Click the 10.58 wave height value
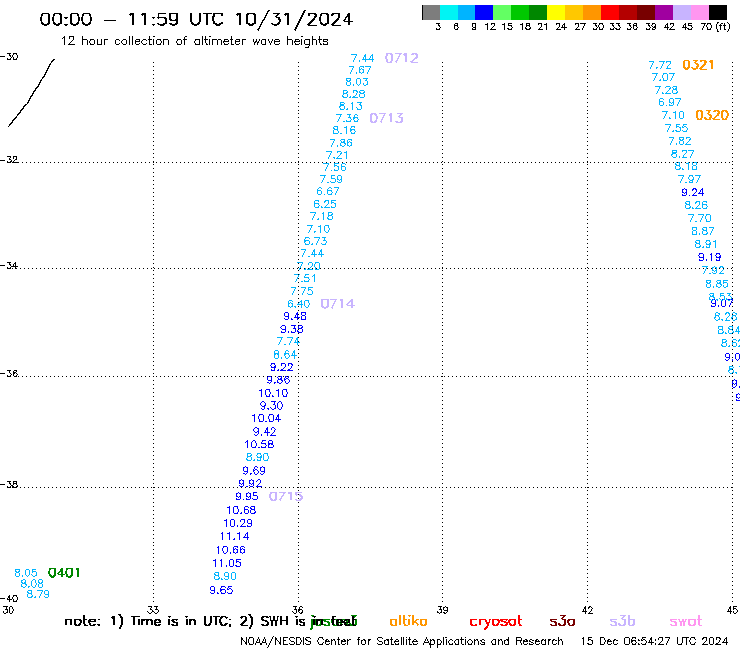740x650 pixels. 259,444
